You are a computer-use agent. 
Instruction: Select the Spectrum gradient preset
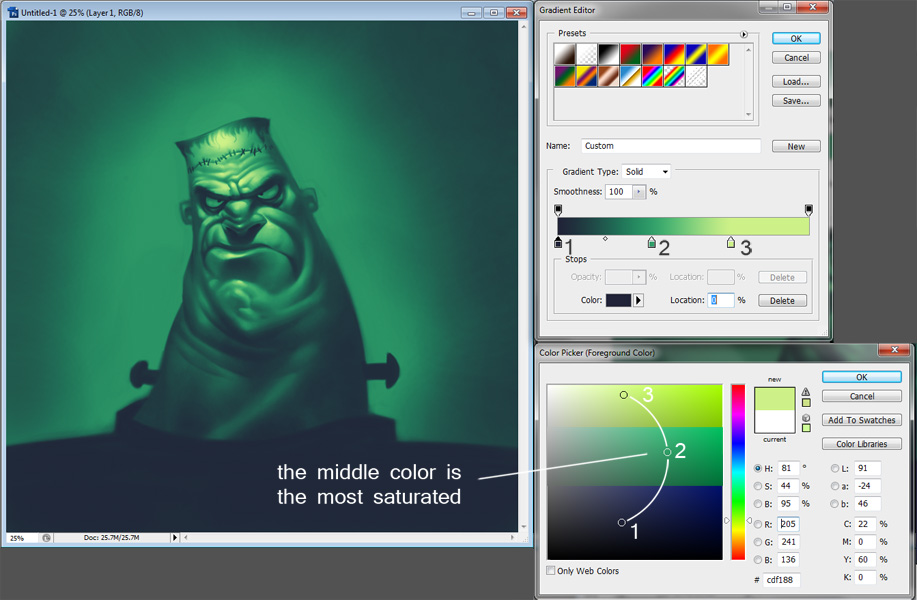click(x=652, y=77)
